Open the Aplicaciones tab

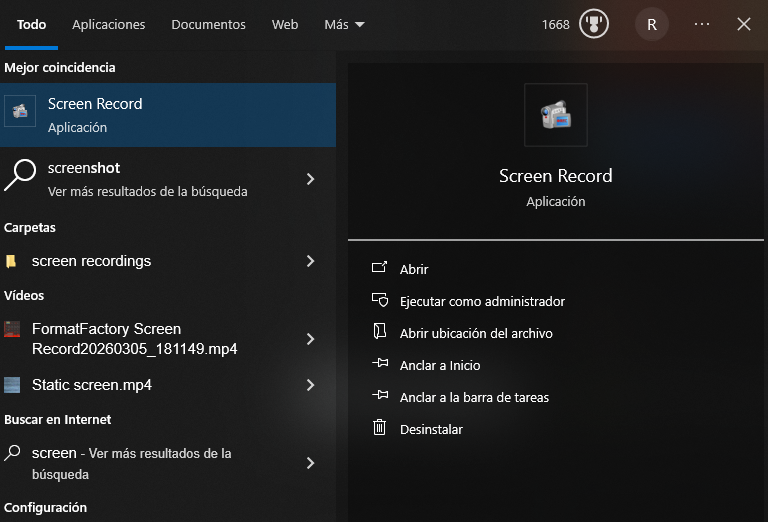(x=108, y=24)
